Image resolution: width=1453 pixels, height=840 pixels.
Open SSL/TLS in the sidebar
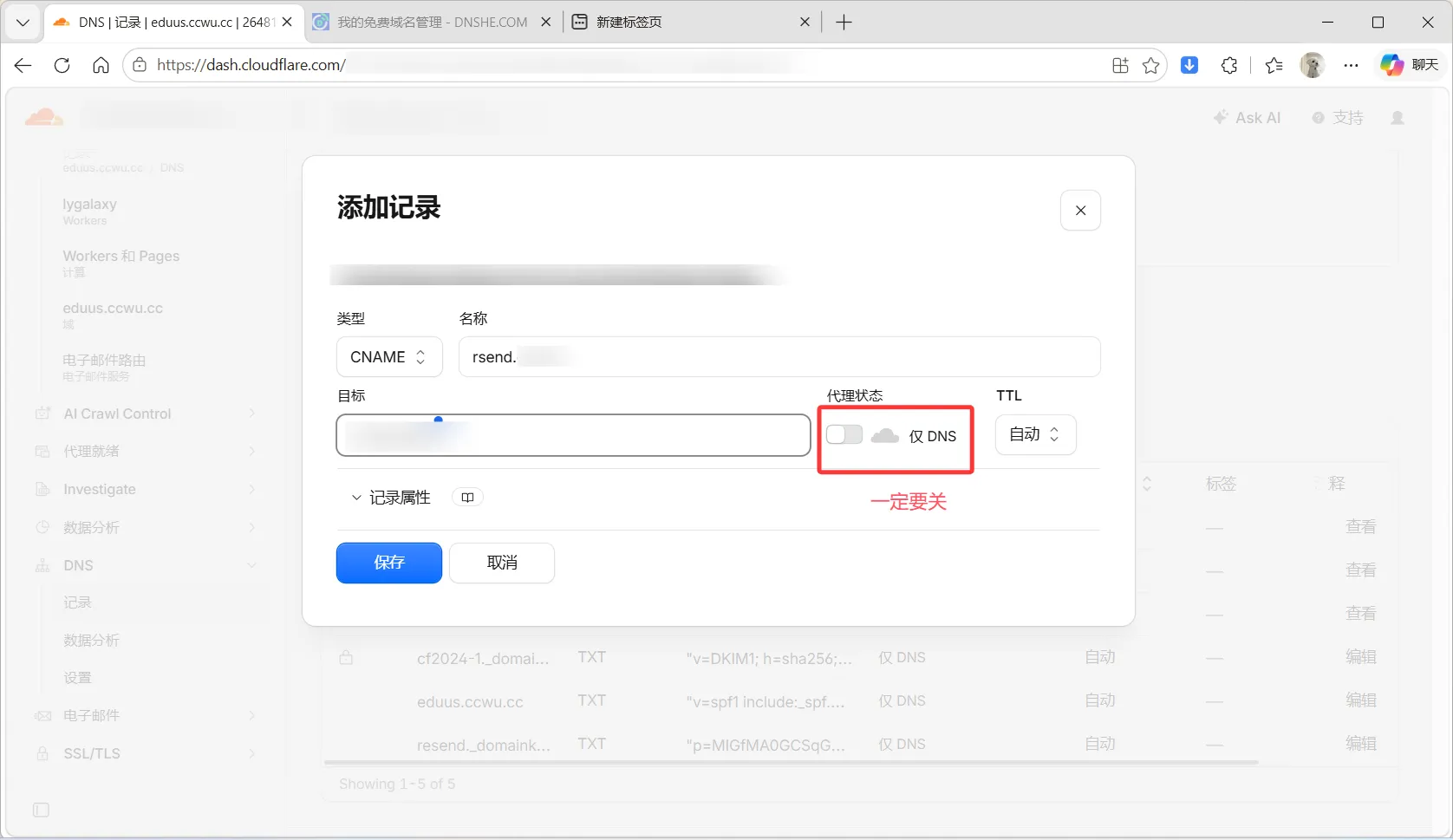coord(146,753)
